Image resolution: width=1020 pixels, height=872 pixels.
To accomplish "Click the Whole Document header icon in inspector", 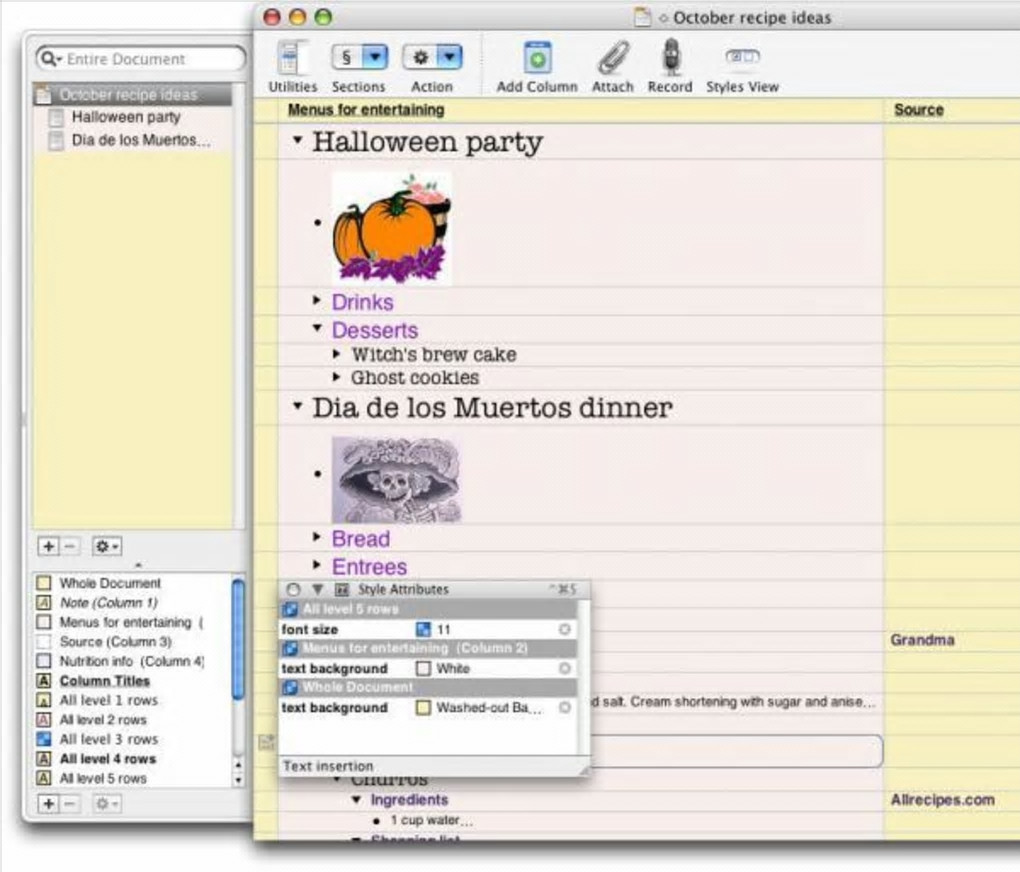I will tap(290, 688).
